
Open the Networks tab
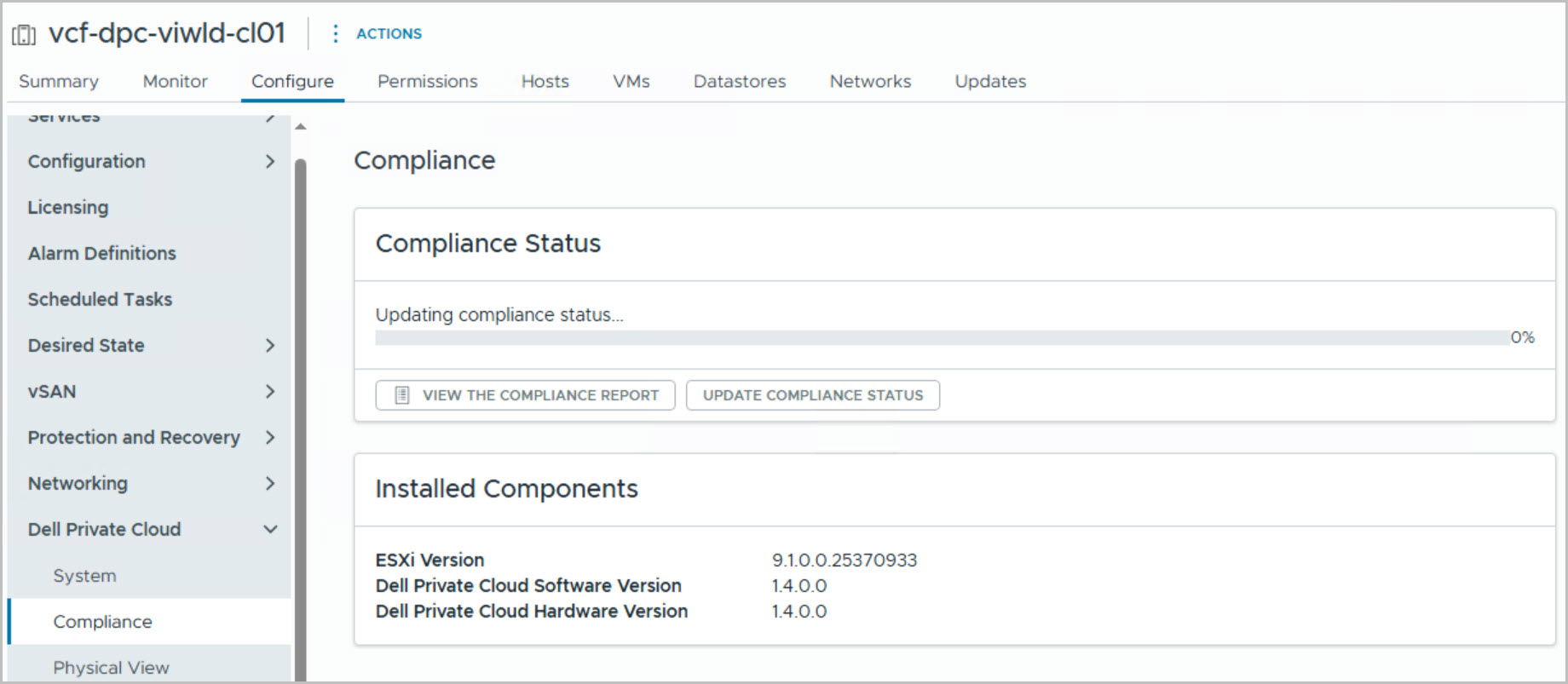(x=871, y=81)
